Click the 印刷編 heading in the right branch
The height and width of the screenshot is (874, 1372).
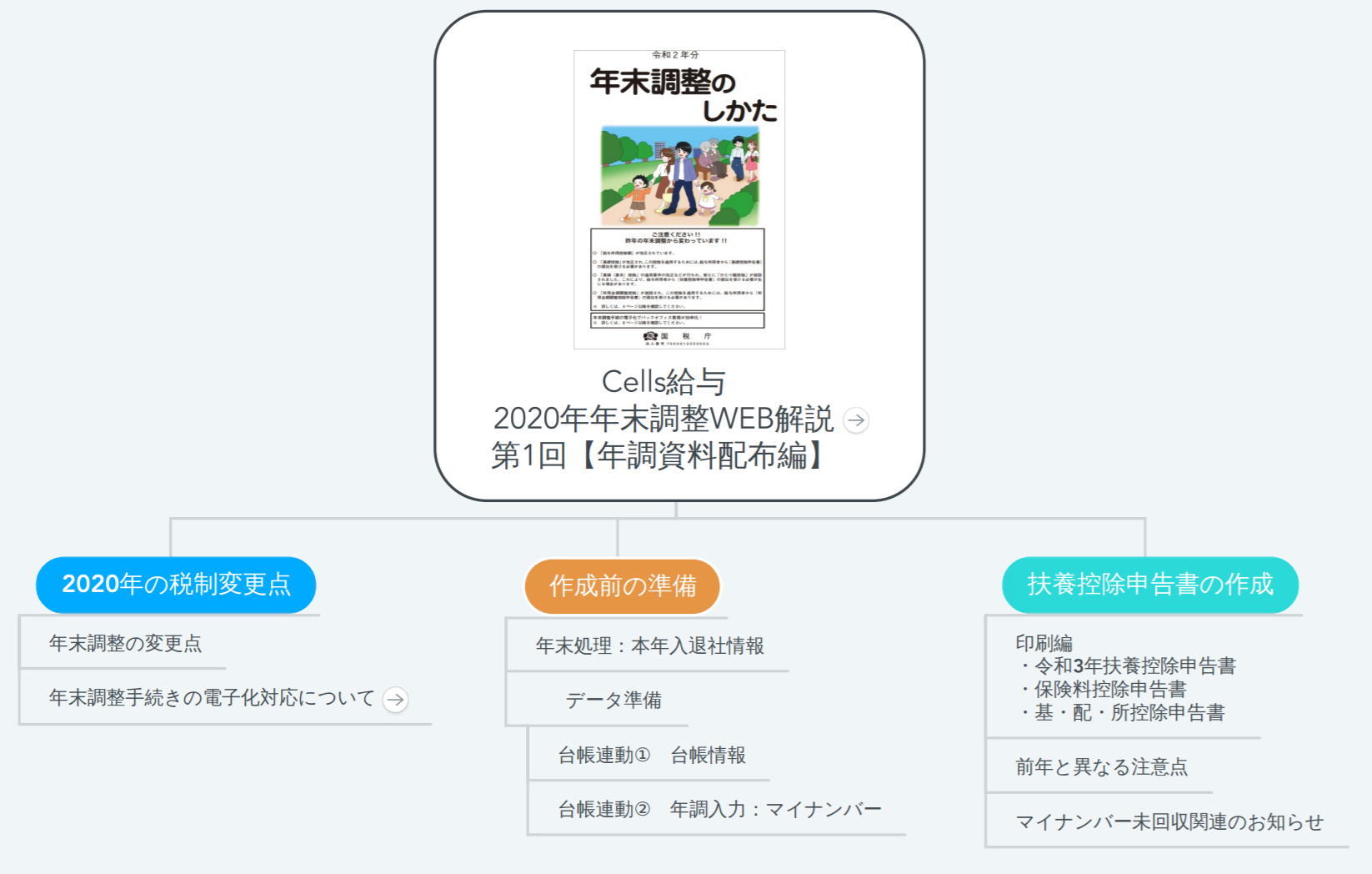click(1044, 643)
